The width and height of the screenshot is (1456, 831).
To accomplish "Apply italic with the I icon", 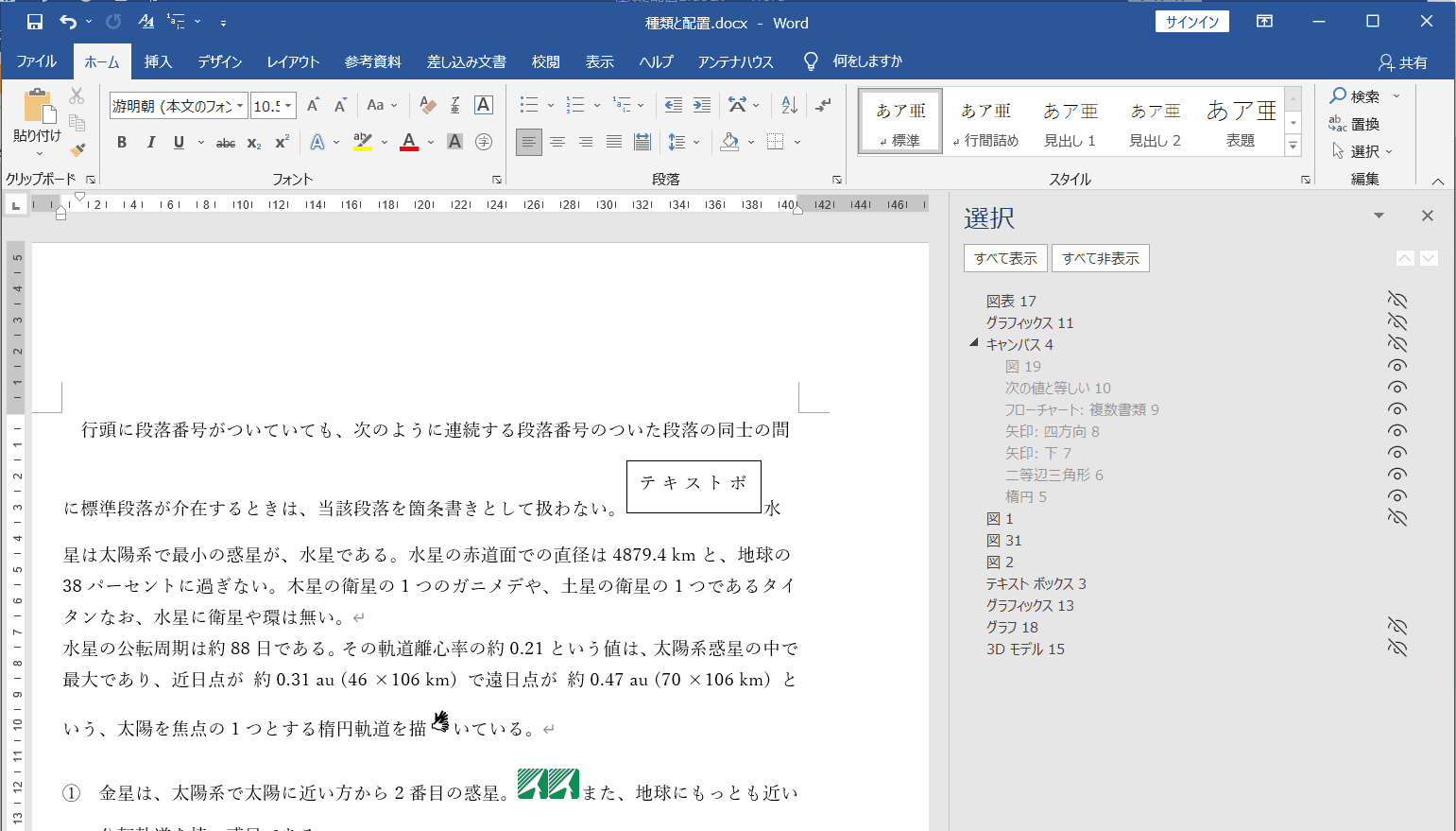I will coord(150,143).
